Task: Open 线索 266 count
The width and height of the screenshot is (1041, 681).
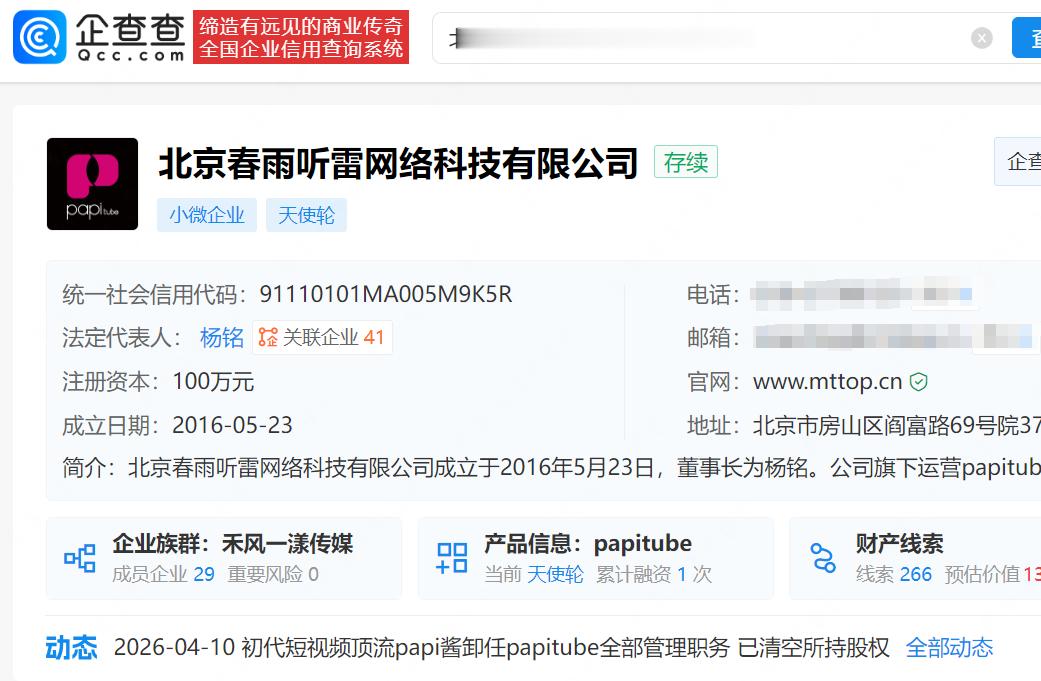Action: 894,574
